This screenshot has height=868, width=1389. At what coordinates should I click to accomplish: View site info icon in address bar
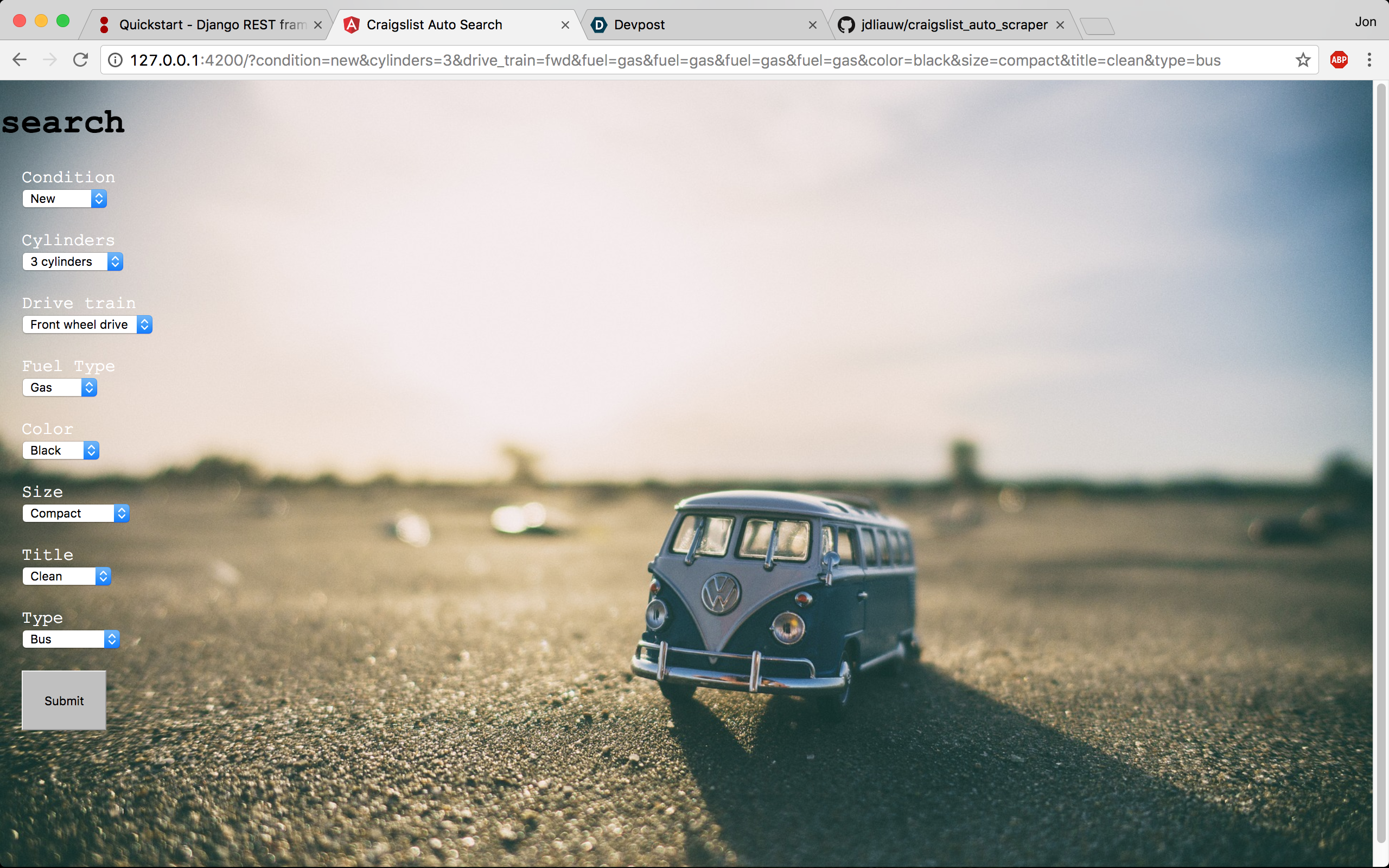coord(116,60)
